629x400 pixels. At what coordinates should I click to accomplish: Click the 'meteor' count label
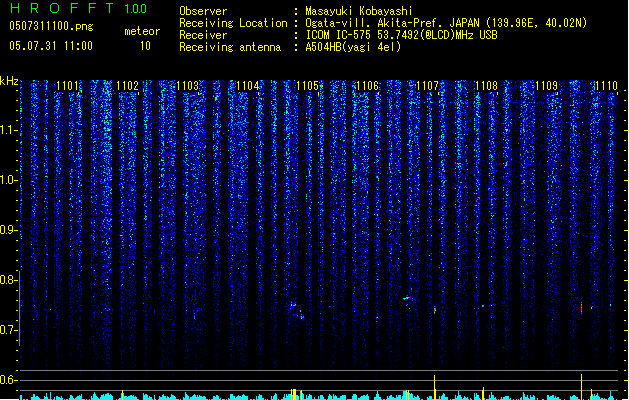click(142, 31)
